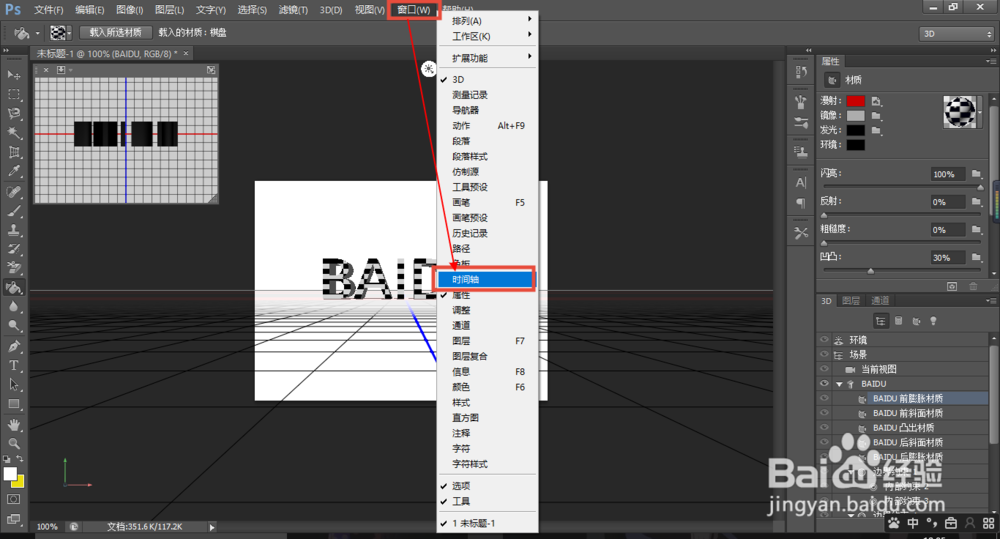Image resolution: width=1000 pixels, height=539 pixels.
Task: Select the 3D Material Drop tool
Action: coord(13,288)
